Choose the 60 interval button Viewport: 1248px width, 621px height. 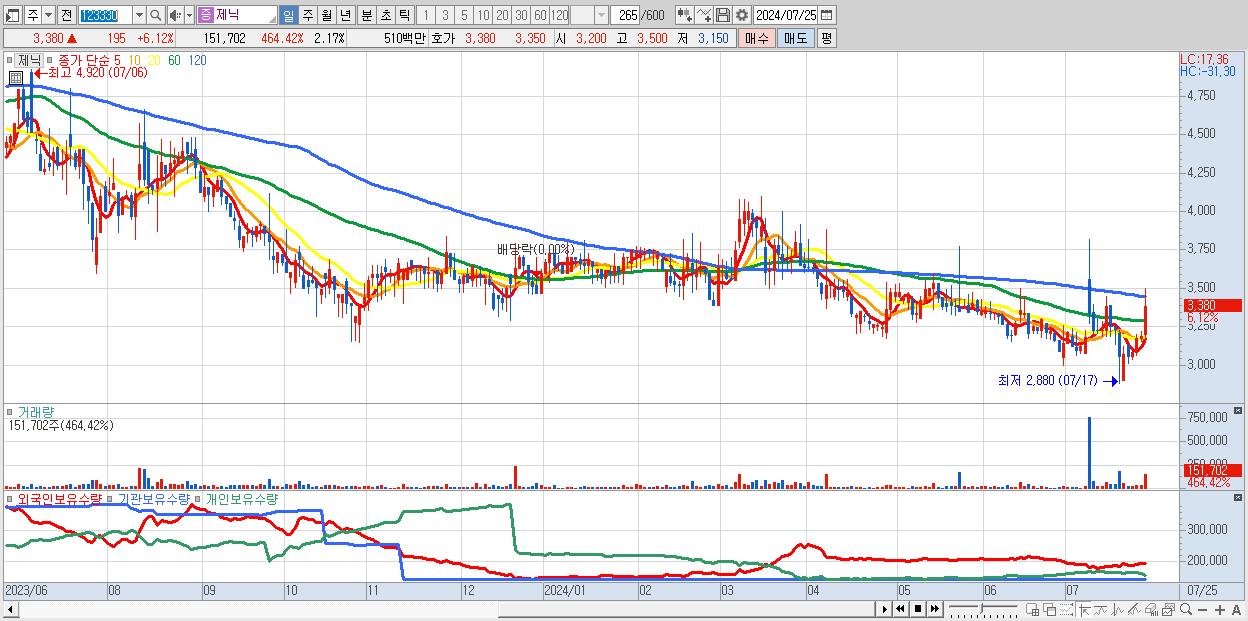click(x=540, y=15)
